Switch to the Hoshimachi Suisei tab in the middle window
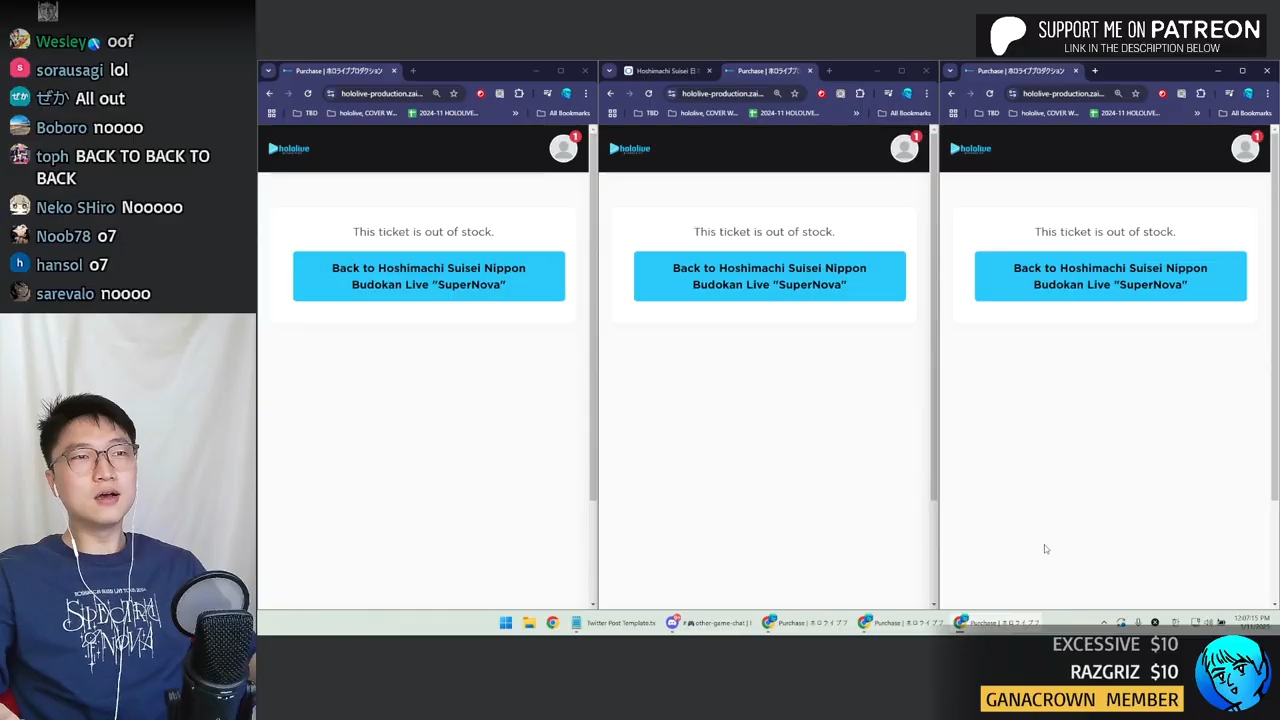The height and width of the screenshot is (720, 1280). tap(668, 71)
